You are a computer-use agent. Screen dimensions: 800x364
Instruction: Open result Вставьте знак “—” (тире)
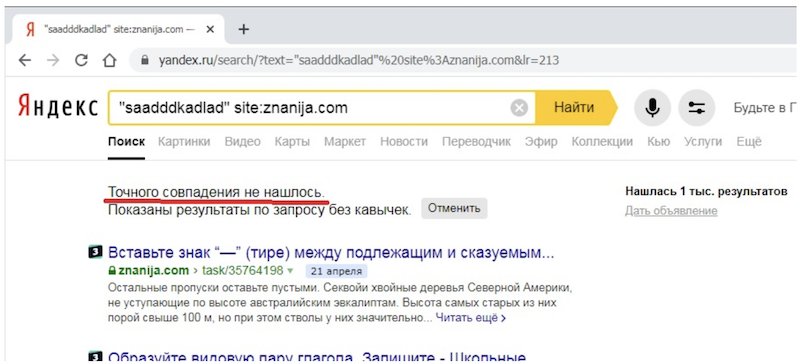coord(331,253)
